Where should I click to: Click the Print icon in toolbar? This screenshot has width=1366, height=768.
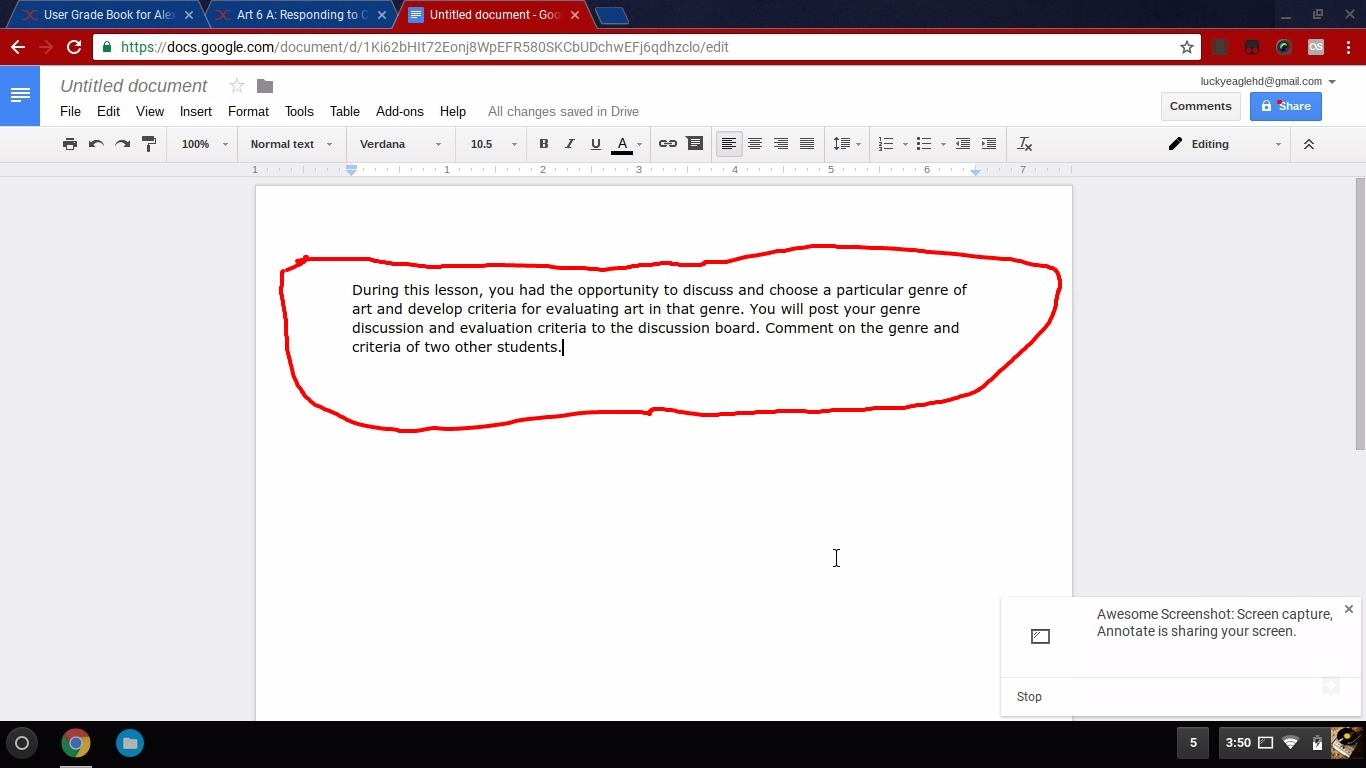coord(69,144)
